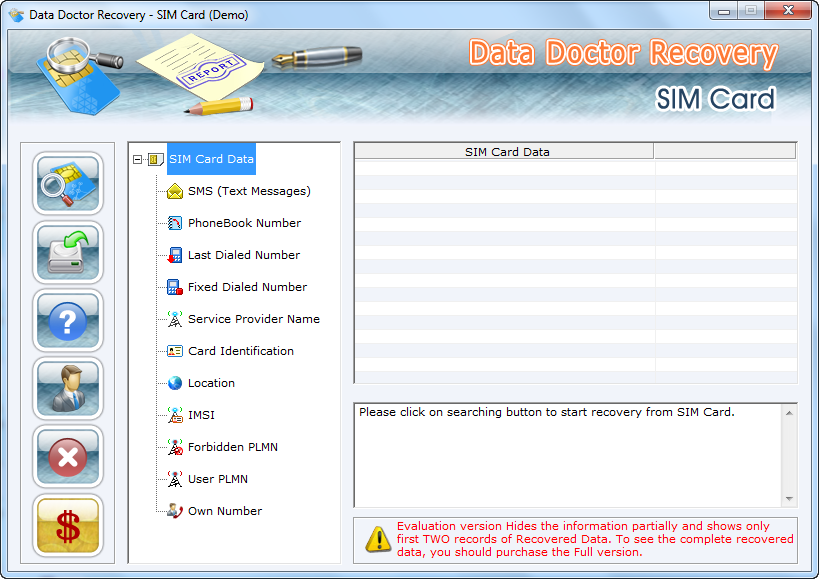This screenshot has width=819, height=579.
Task: Click the dollar sign Purchase icon button
Action: [68, 525]
